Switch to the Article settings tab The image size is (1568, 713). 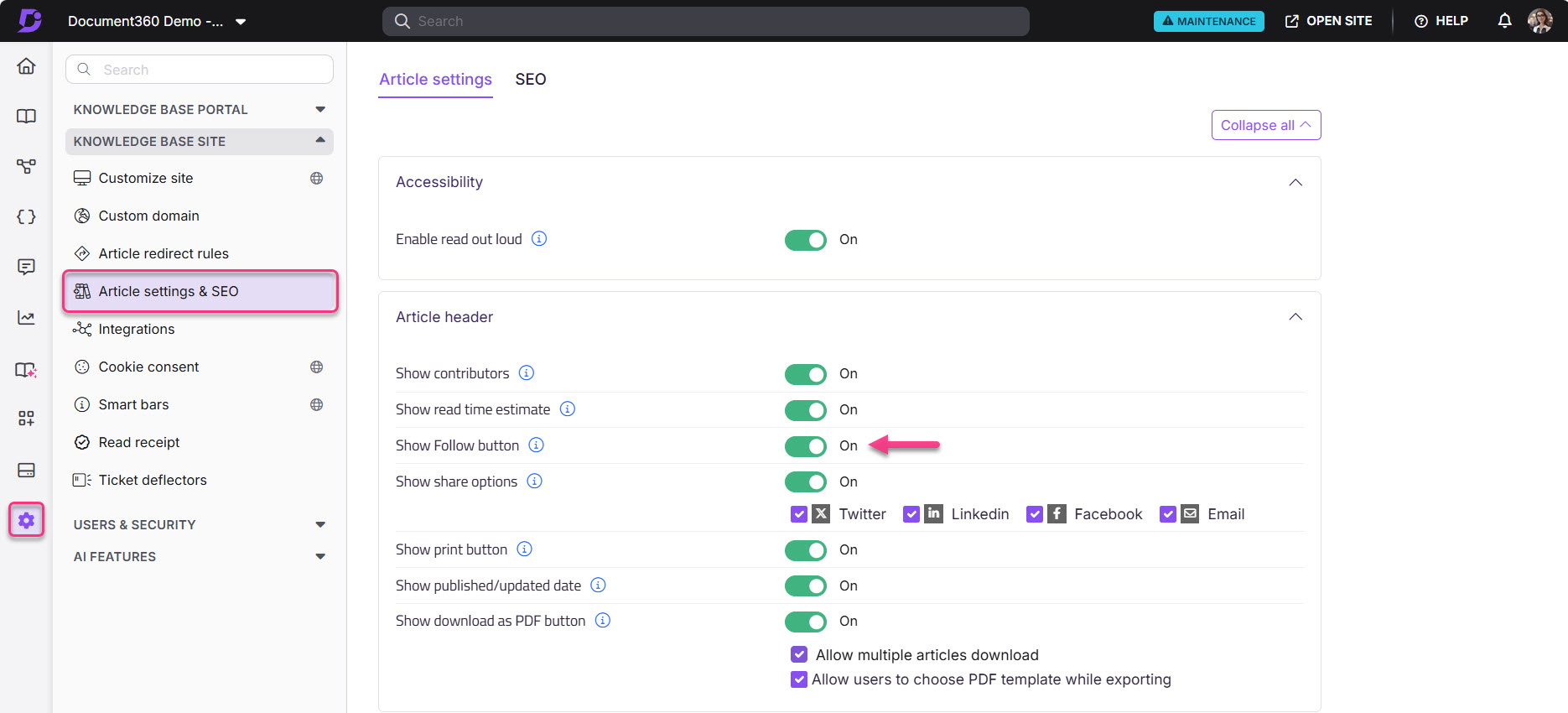435,80
